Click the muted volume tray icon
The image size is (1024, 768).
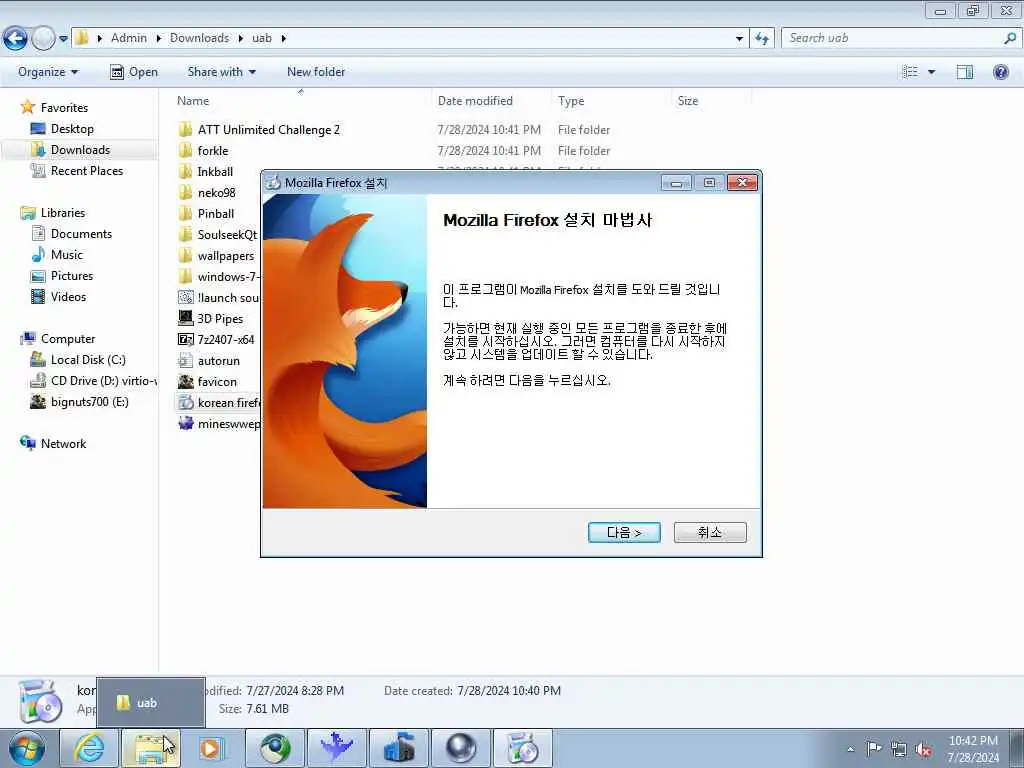(923, 749)
